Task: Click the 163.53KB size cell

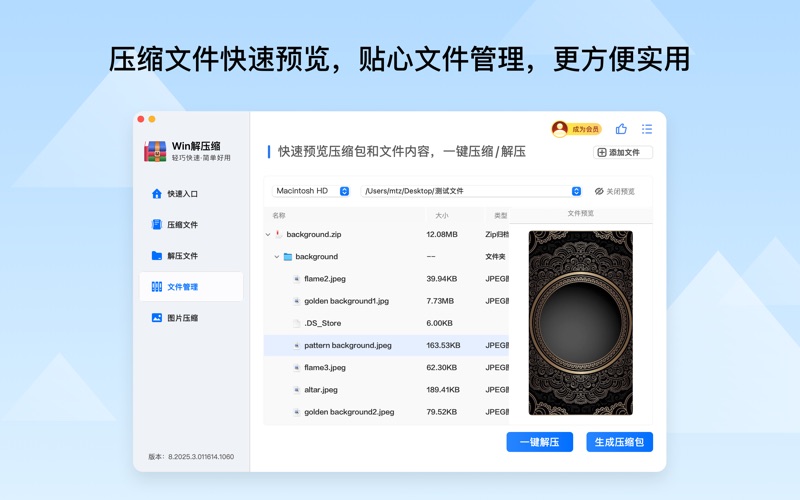Action: click(443, 345)
